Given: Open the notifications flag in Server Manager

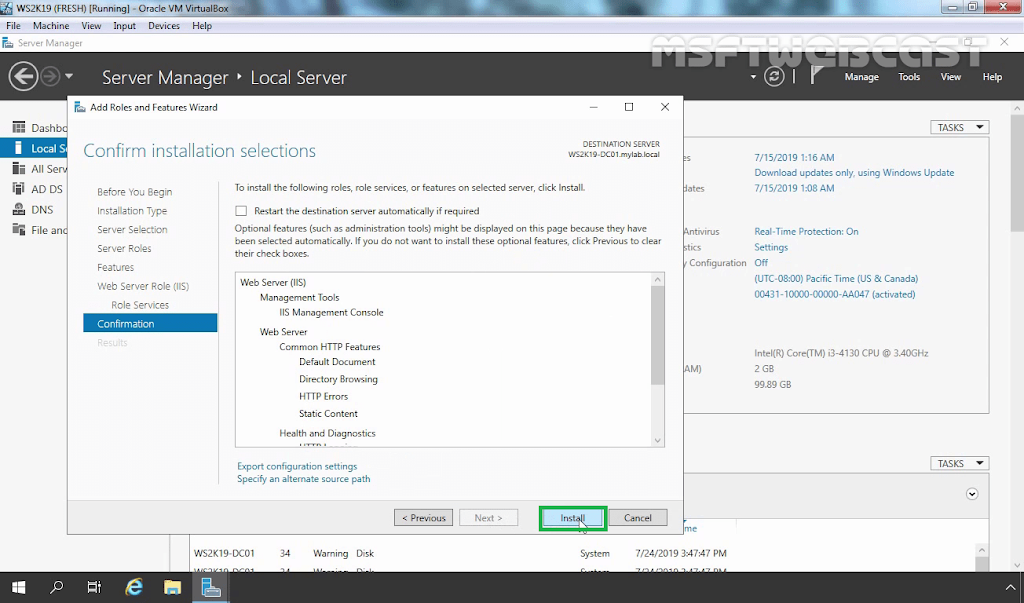Looking at the screenshot, I should (816, 76).
